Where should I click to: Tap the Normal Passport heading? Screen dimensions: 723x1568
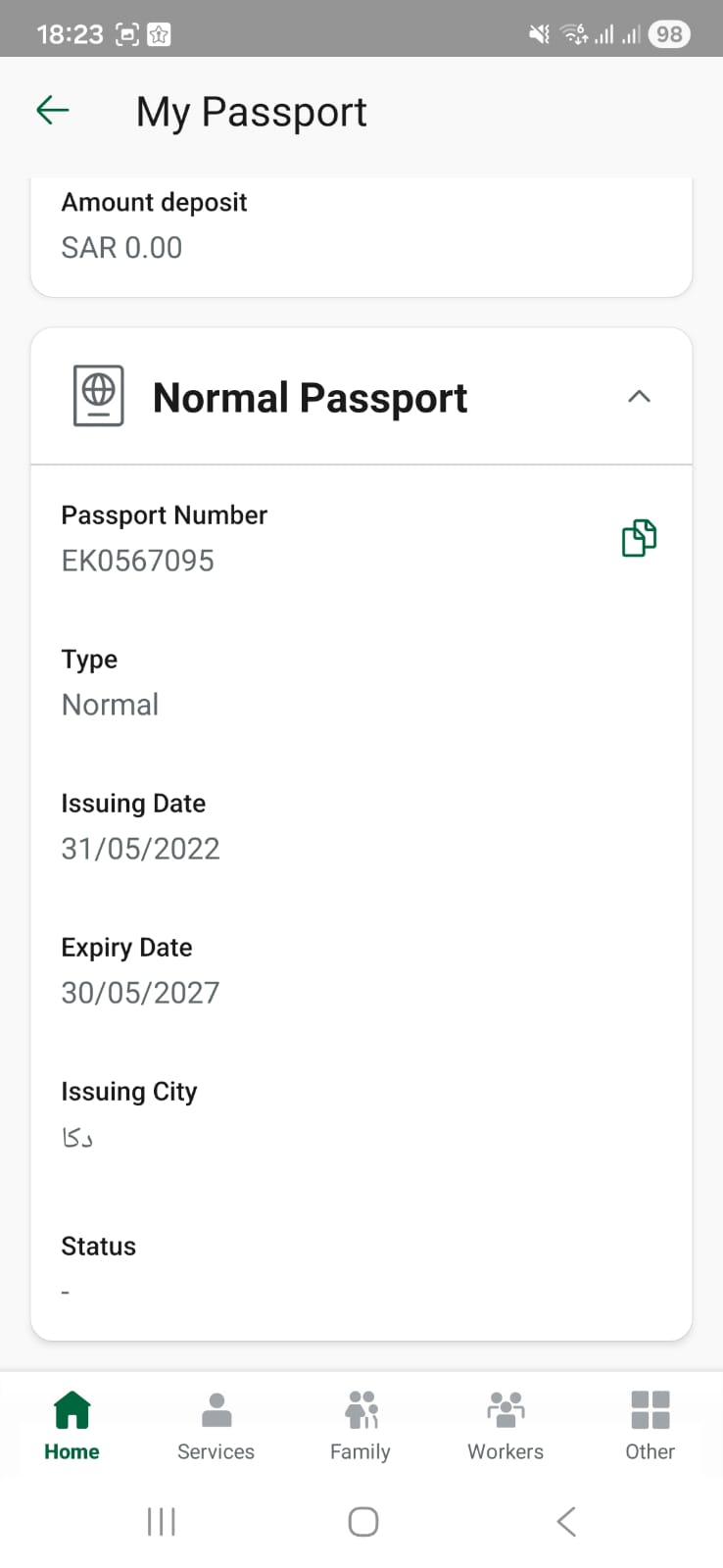coord(310,398)
